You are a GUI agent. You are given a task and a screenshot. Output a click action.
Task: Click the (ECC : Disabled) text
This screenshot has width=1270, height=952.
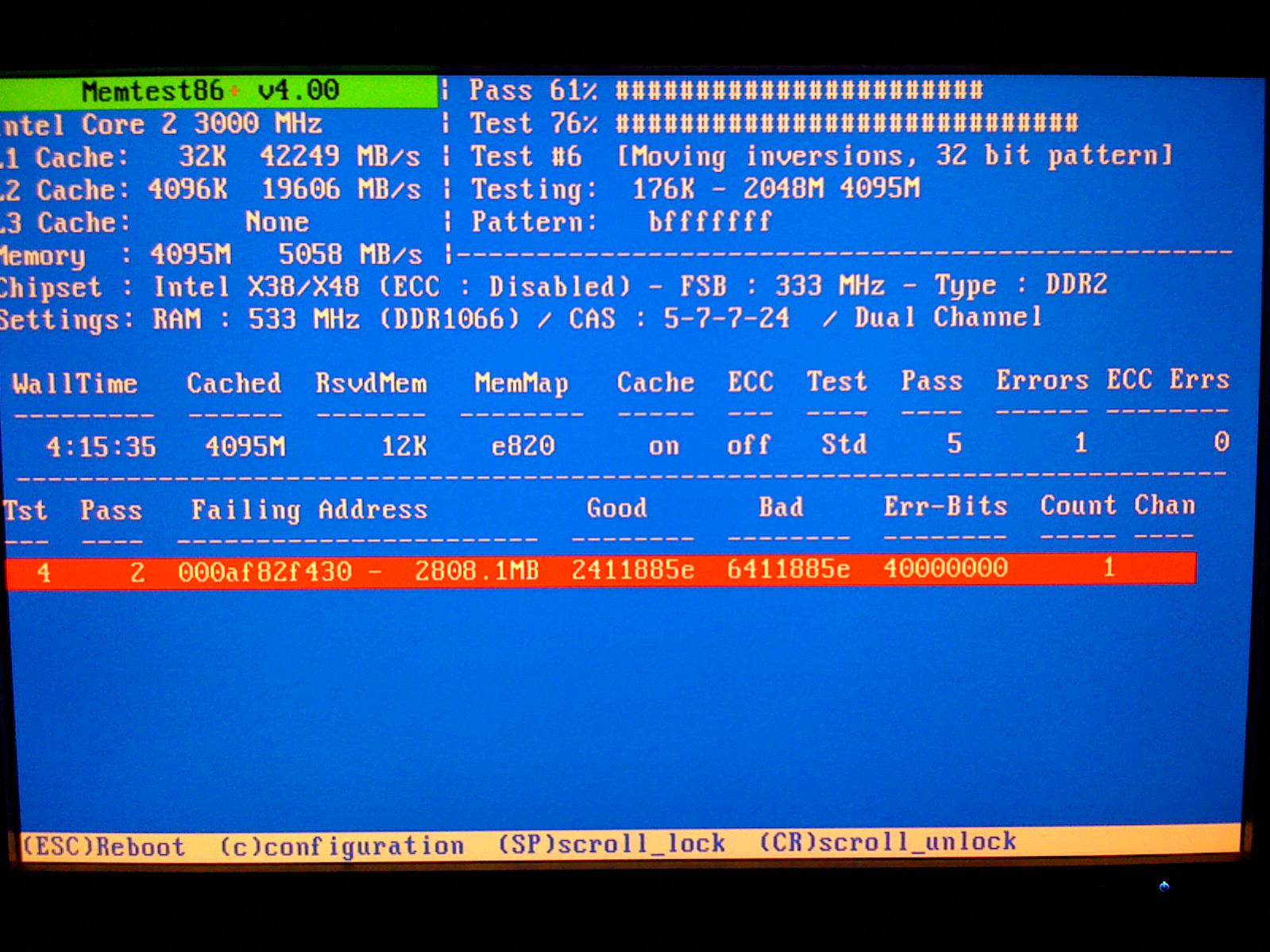504,286
